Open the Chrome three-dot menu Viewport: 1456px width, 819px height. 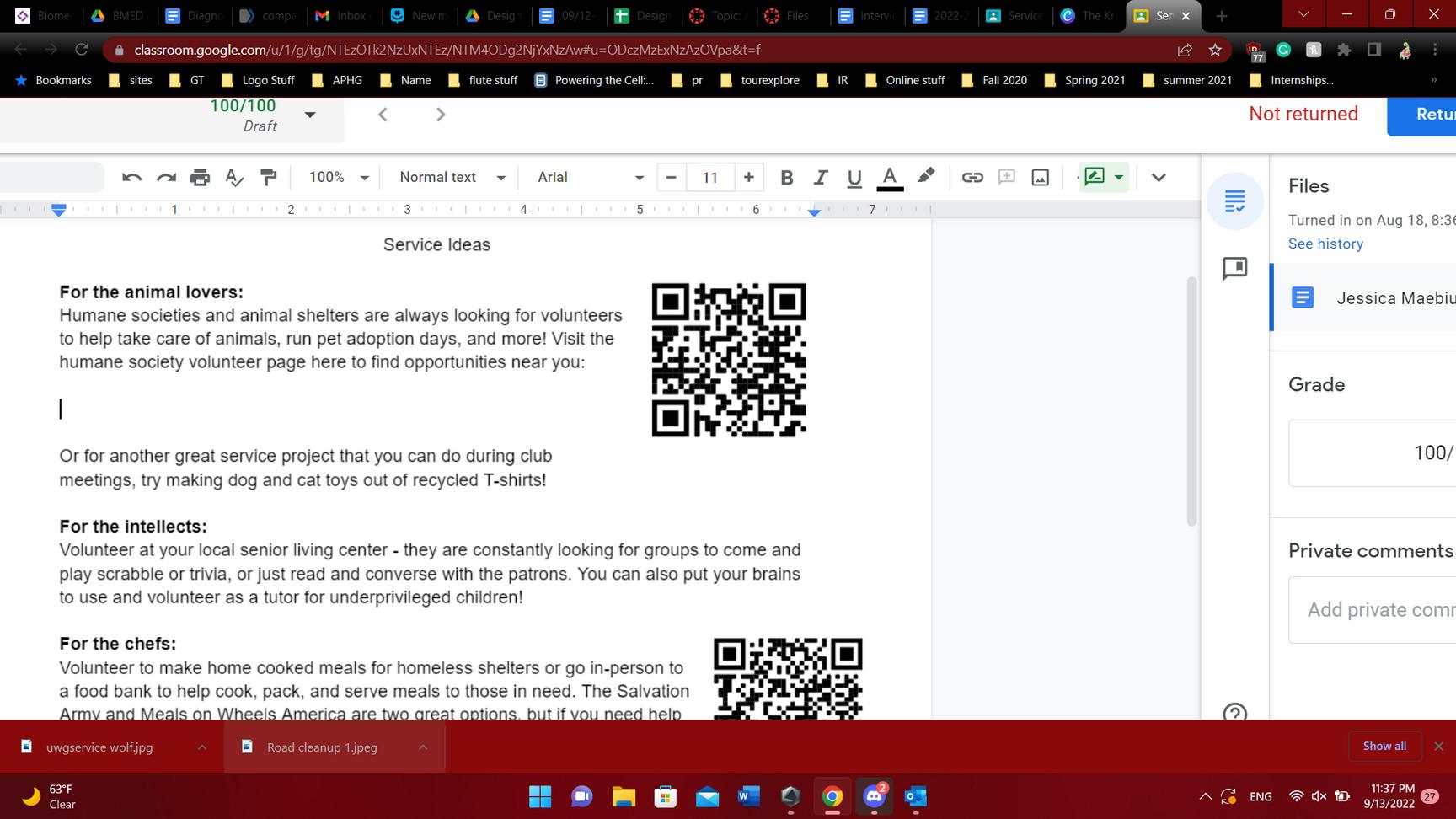click(x=1435, y=50)
